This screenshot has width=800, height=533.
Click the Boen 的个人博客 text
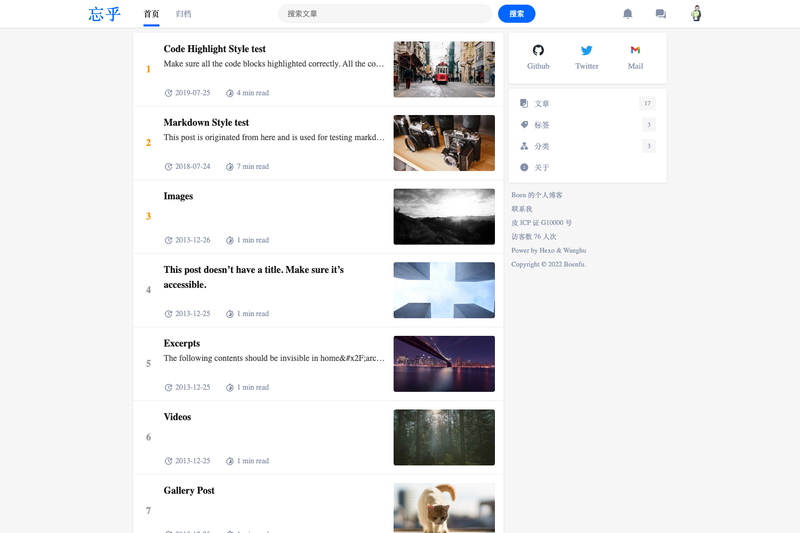pos(537,195)
